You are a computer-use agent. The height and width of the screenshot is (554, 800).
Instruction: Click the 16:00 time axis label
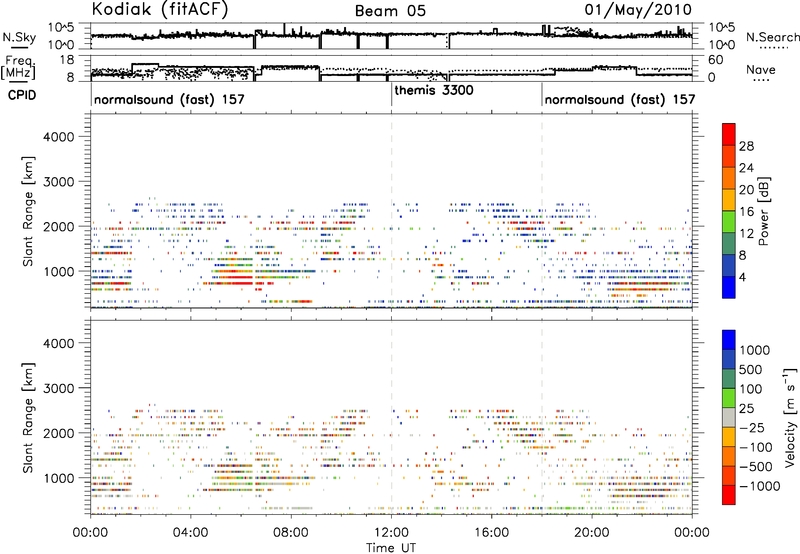pyautogui.click(x=492, y=533)
